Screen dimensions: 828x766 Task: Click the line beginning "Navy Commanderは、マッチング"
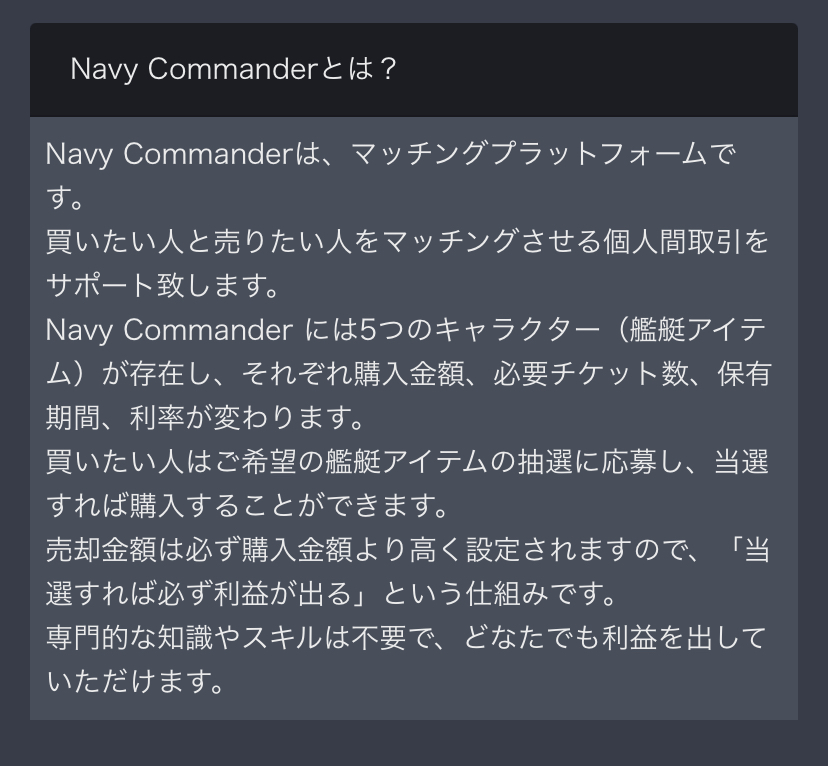pos(390,154)
